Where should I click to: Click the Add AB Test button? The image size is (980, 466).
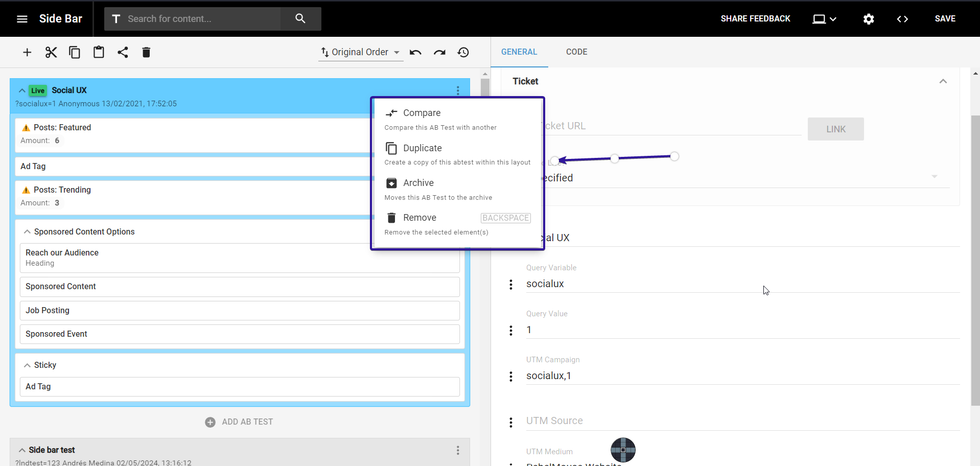coord(239,422)
